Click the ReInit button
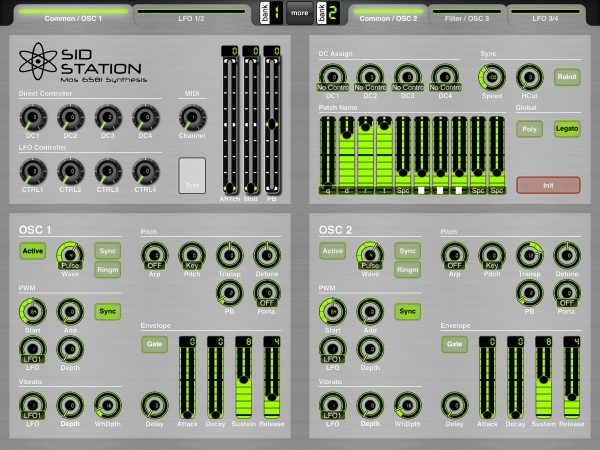Viewport: 600px width, 450px height. (x=567, y=77)
